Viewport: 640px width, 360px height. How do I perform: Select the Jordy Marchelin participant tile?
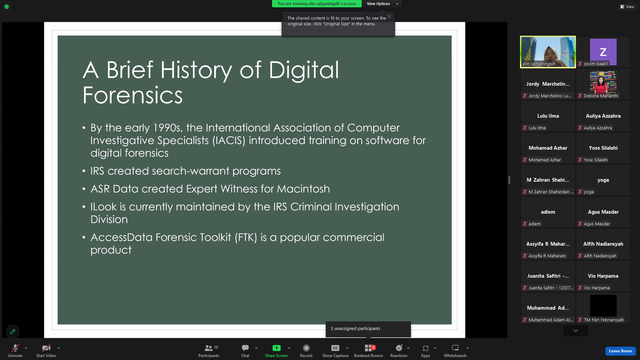tap(548, 84)
